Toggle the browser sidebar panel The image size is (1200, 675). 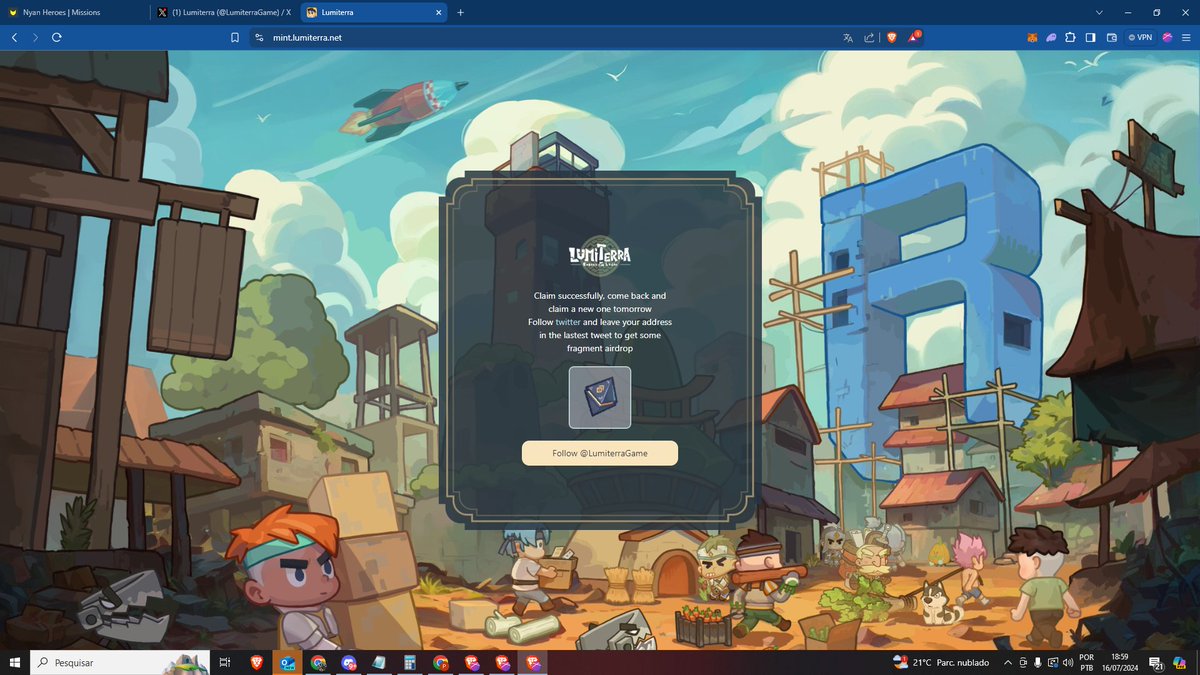(1091, 37)
